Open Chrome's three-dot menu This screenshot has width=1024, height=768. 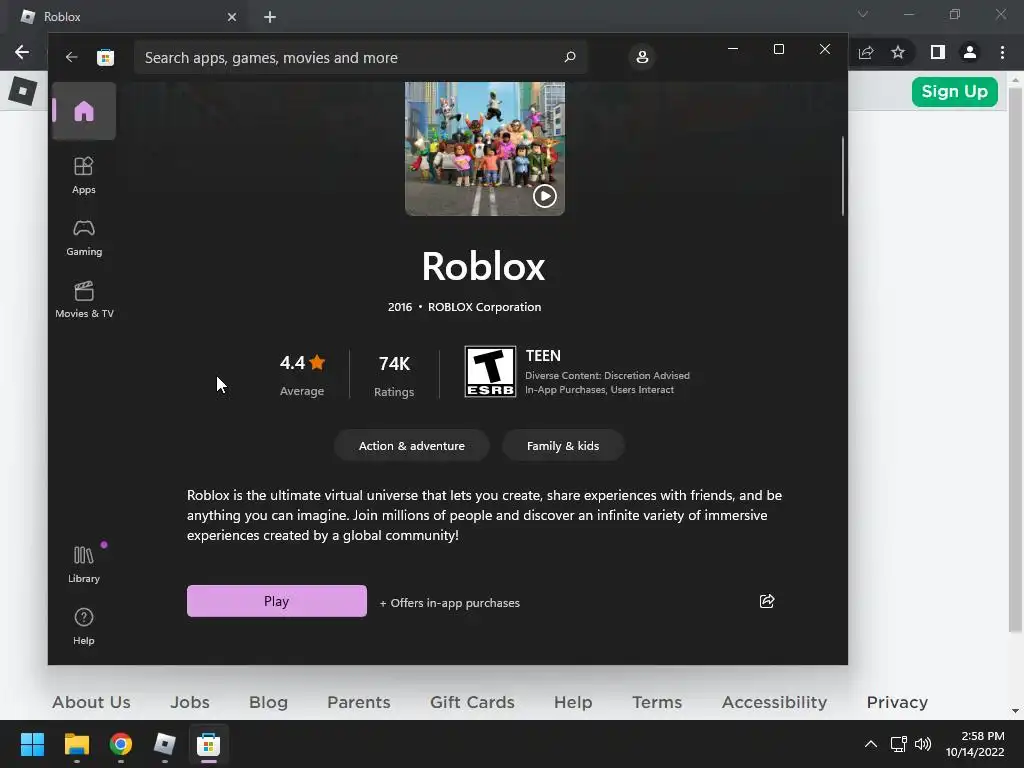(x=1002, y=52)
